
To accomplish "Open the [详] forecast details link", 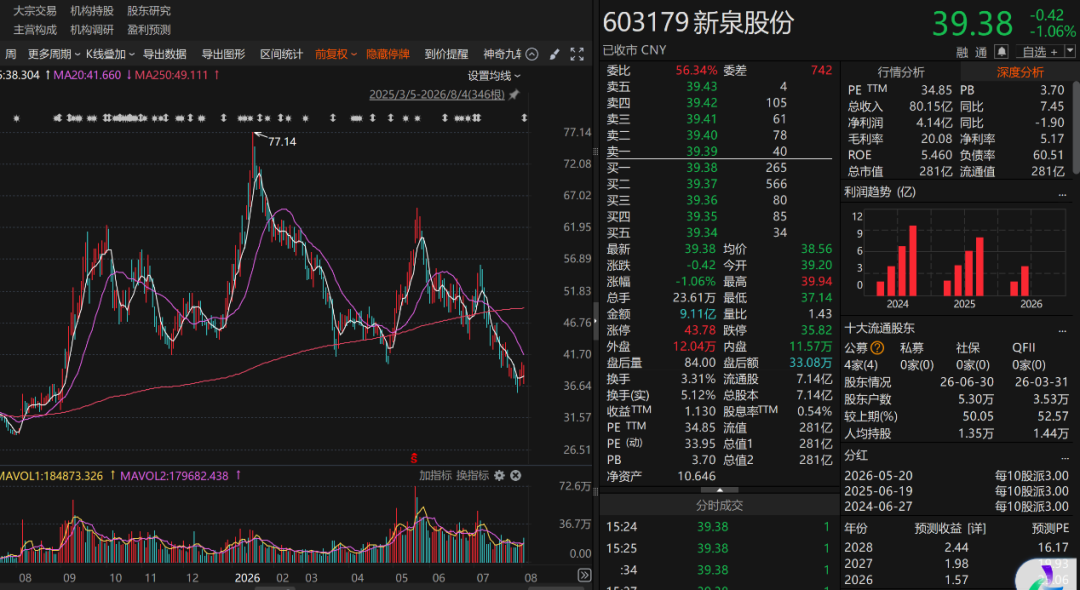I will tap(975, 528).
